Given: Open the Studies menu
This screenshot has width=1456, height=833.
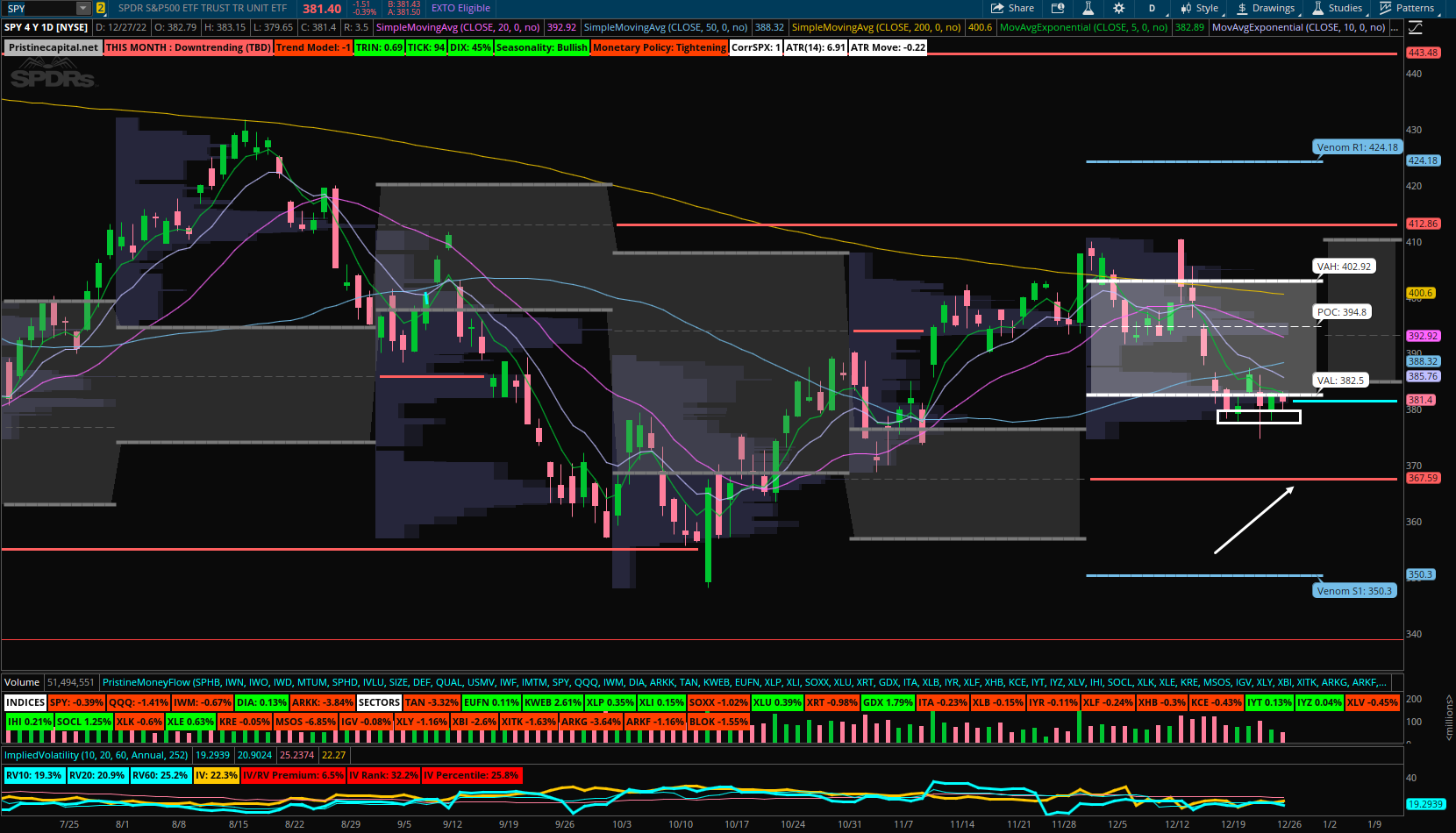Looking at the screenshot, I should click(1338, 8).
